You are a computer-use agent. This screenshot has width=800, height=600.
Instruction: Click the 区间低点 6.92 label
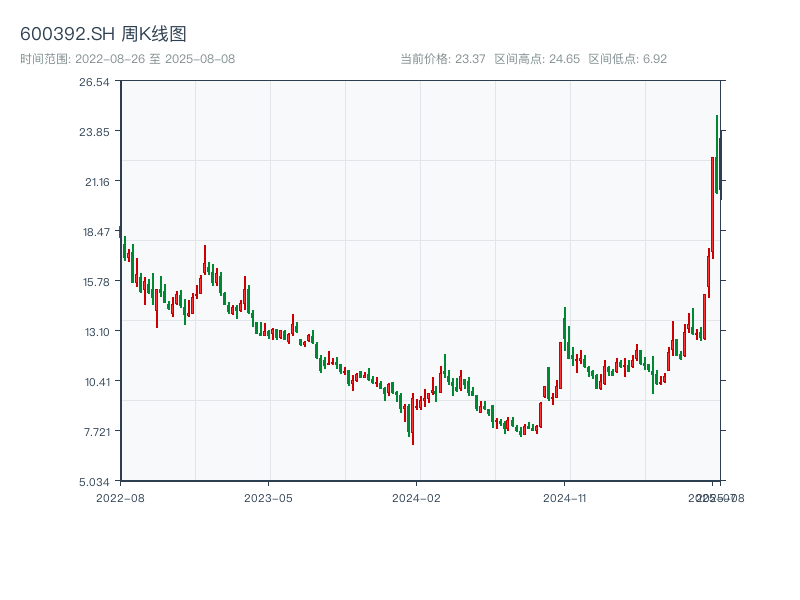click(x=627, y=59)
